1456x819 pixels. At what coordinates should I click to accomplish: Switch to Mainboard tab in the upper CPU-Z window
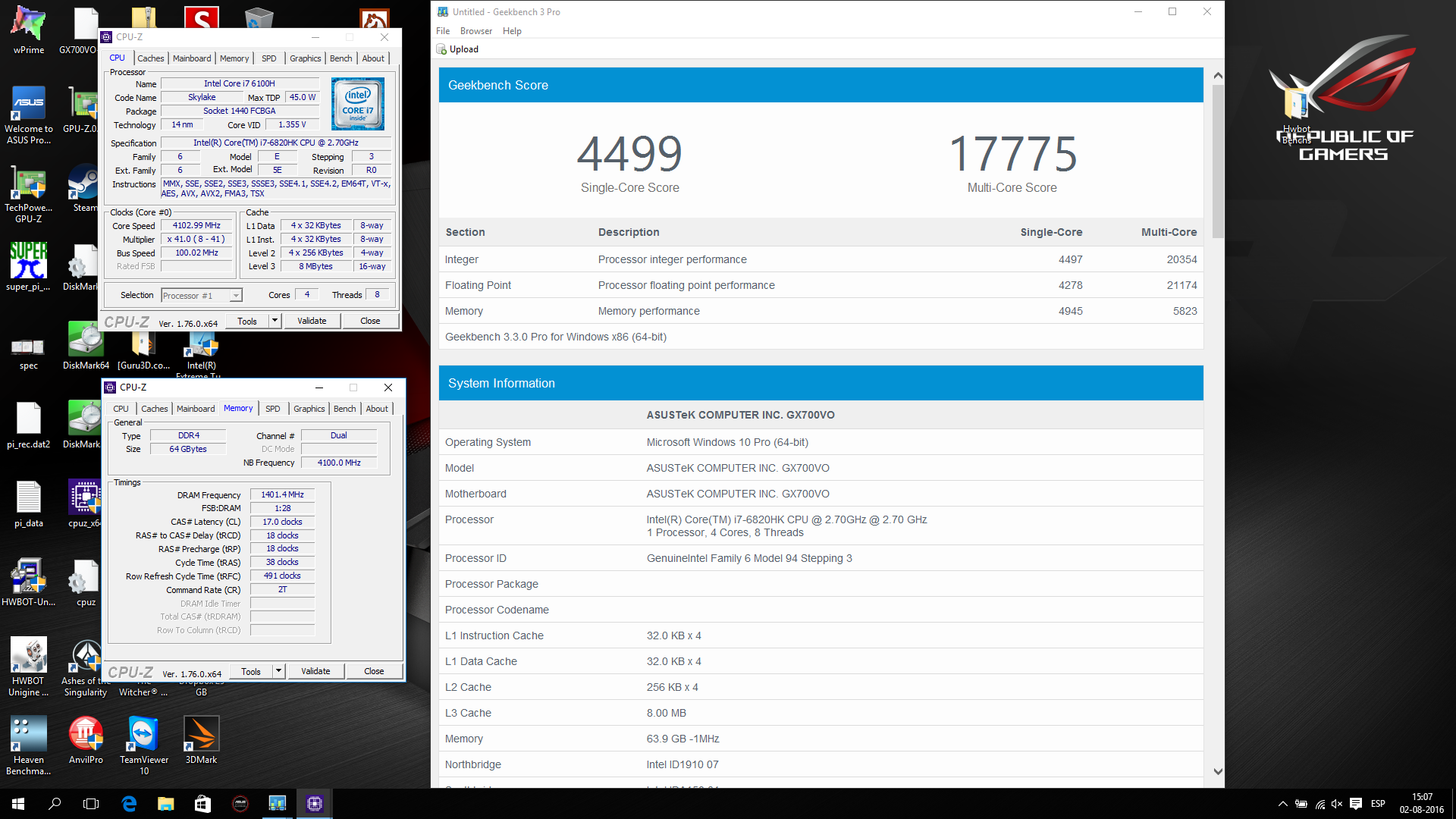click(x=192, y=58)
